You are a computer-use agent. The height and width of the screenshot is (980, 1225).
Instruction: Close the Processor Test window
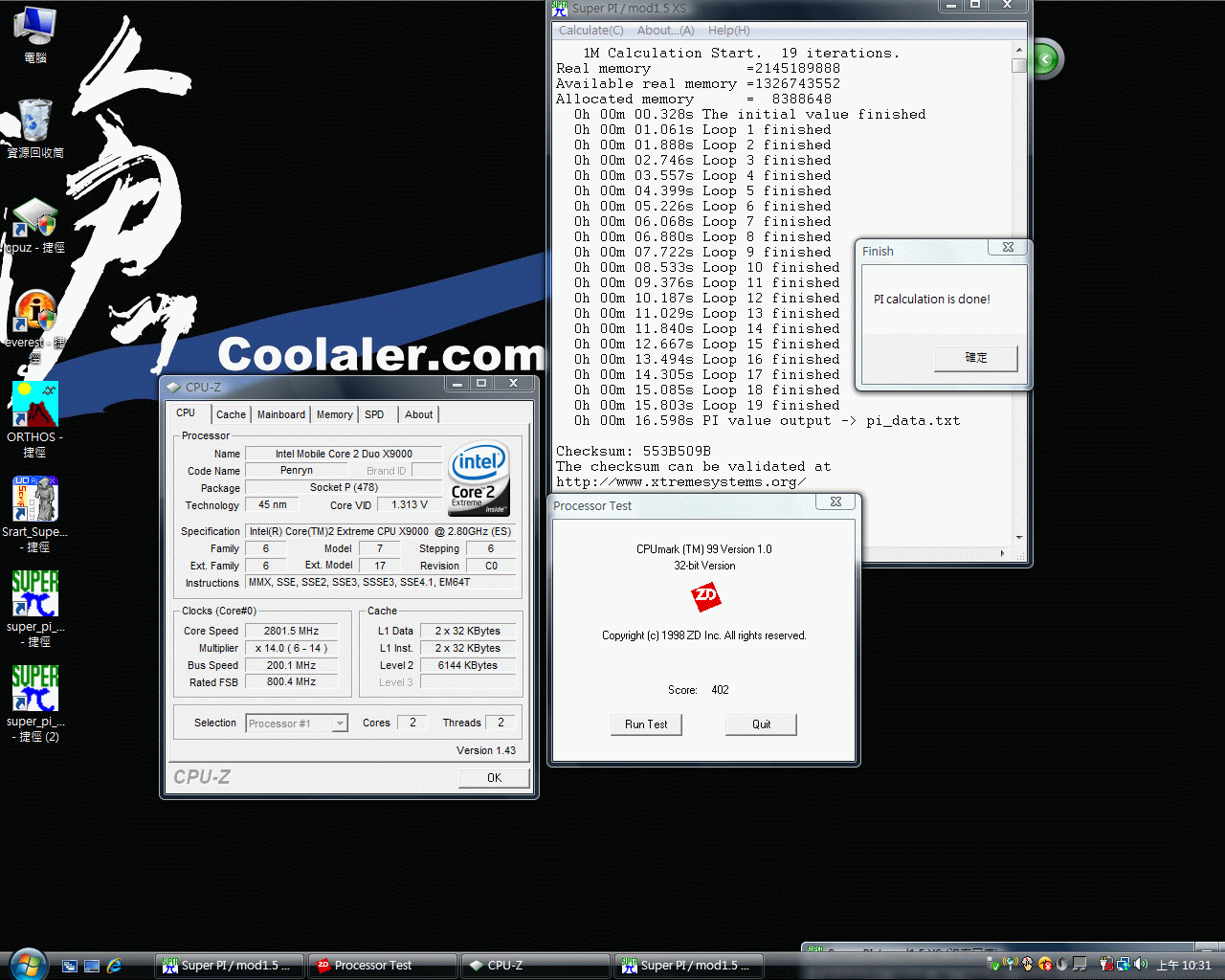pos(835,501)
